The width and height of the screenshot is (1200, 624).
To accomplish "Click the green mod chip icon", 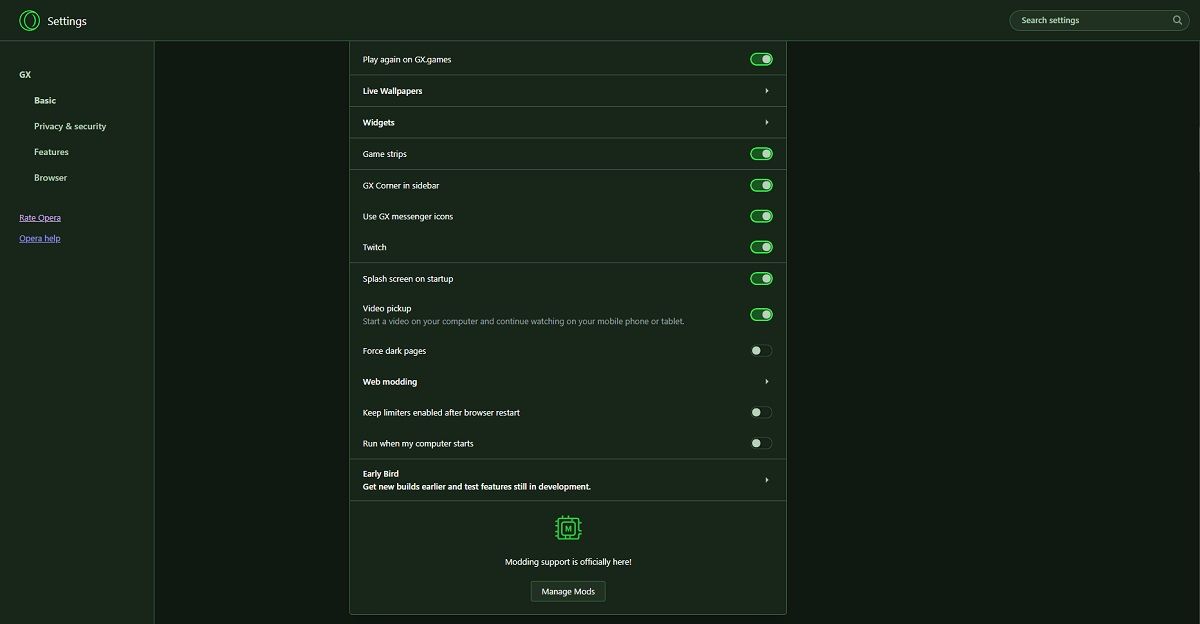I will [x=568, y=528].
